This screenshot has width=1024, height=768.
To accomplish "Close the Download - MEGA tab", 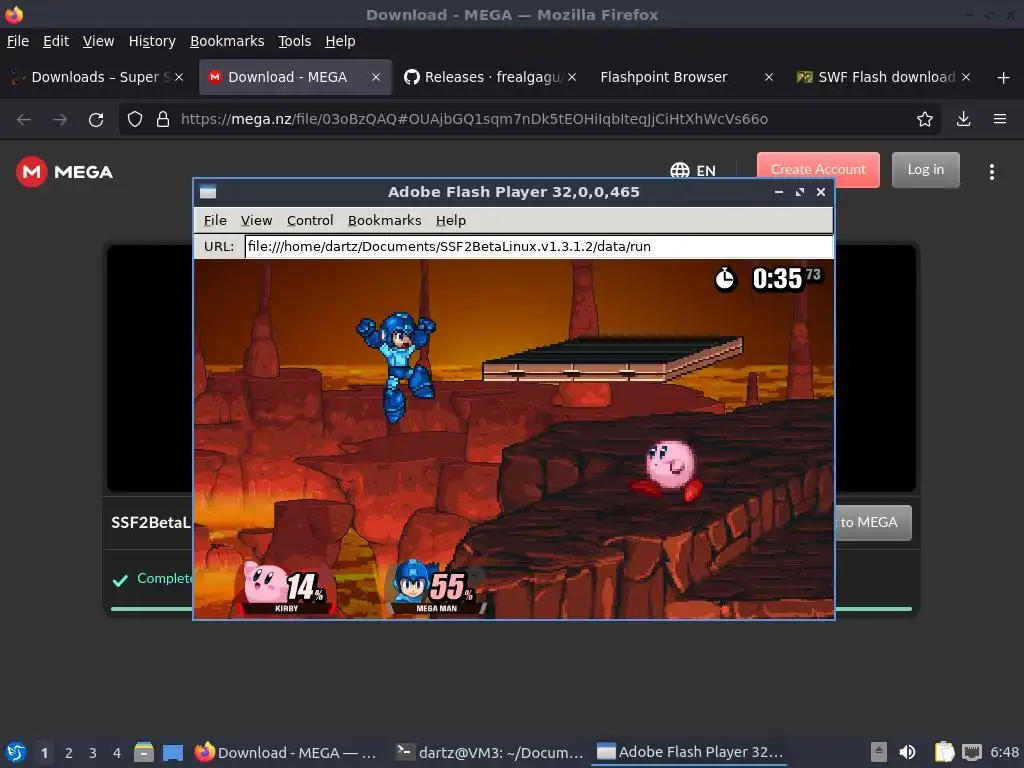I will tap(376, 77).
